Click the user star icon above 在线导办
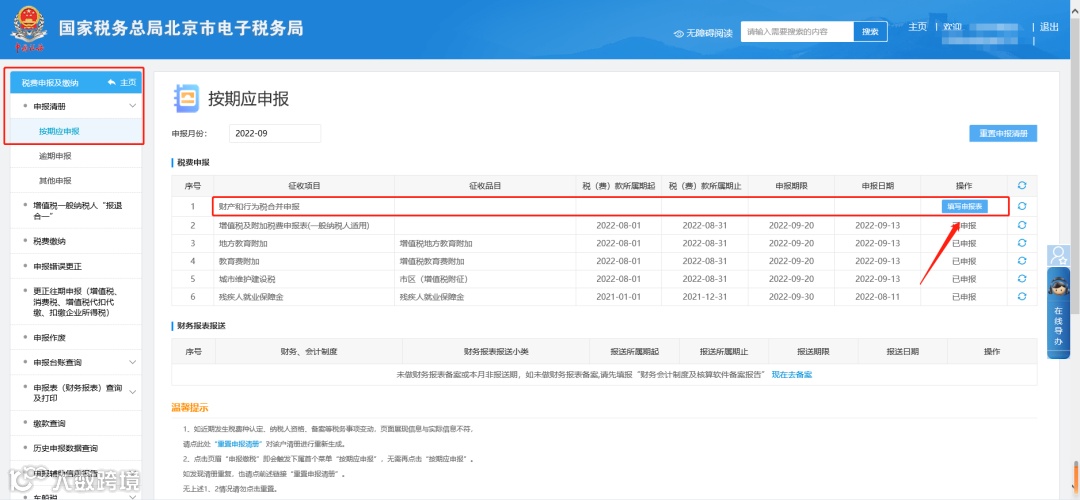1080x500 pixels. click(1058, 256)
